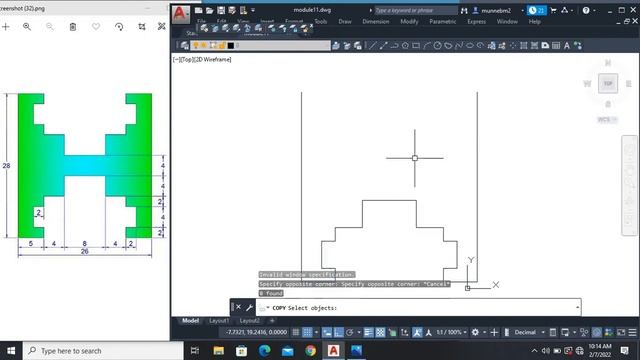Select the Spline tool
Viewport: 640px width, 360px height.
459,46
